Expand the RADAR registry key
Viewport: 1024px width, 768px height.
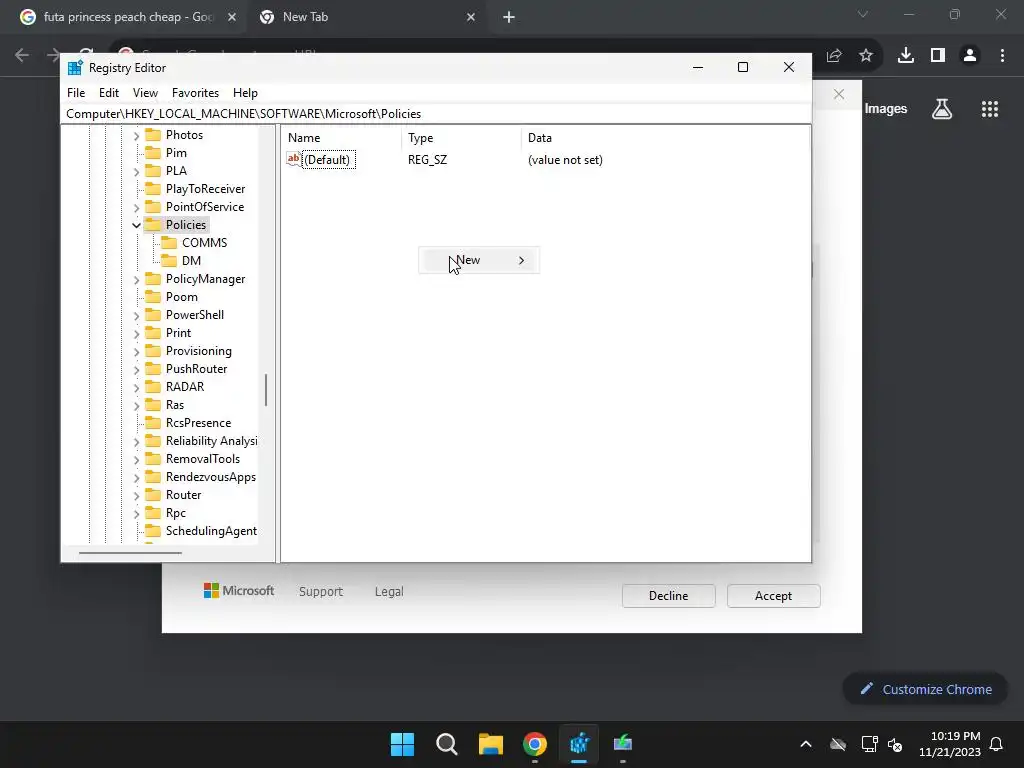tap(136, 388)
